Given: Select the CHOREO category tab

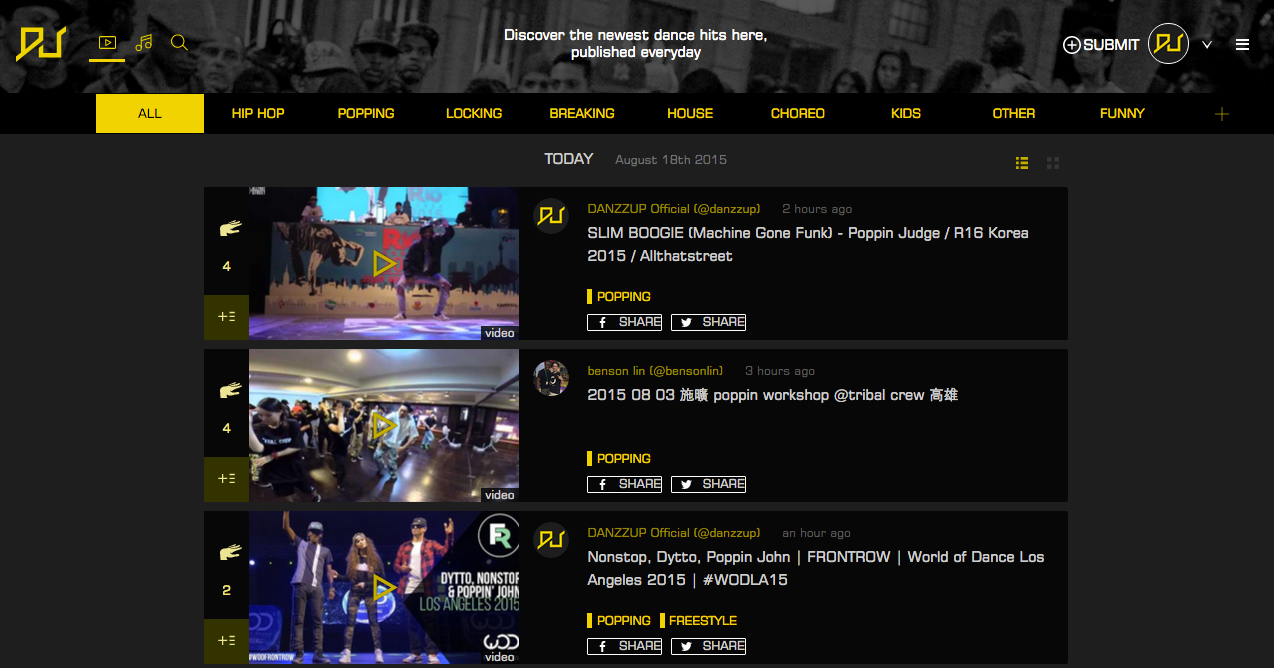Looking at the screenshot, I should point(798,113).
